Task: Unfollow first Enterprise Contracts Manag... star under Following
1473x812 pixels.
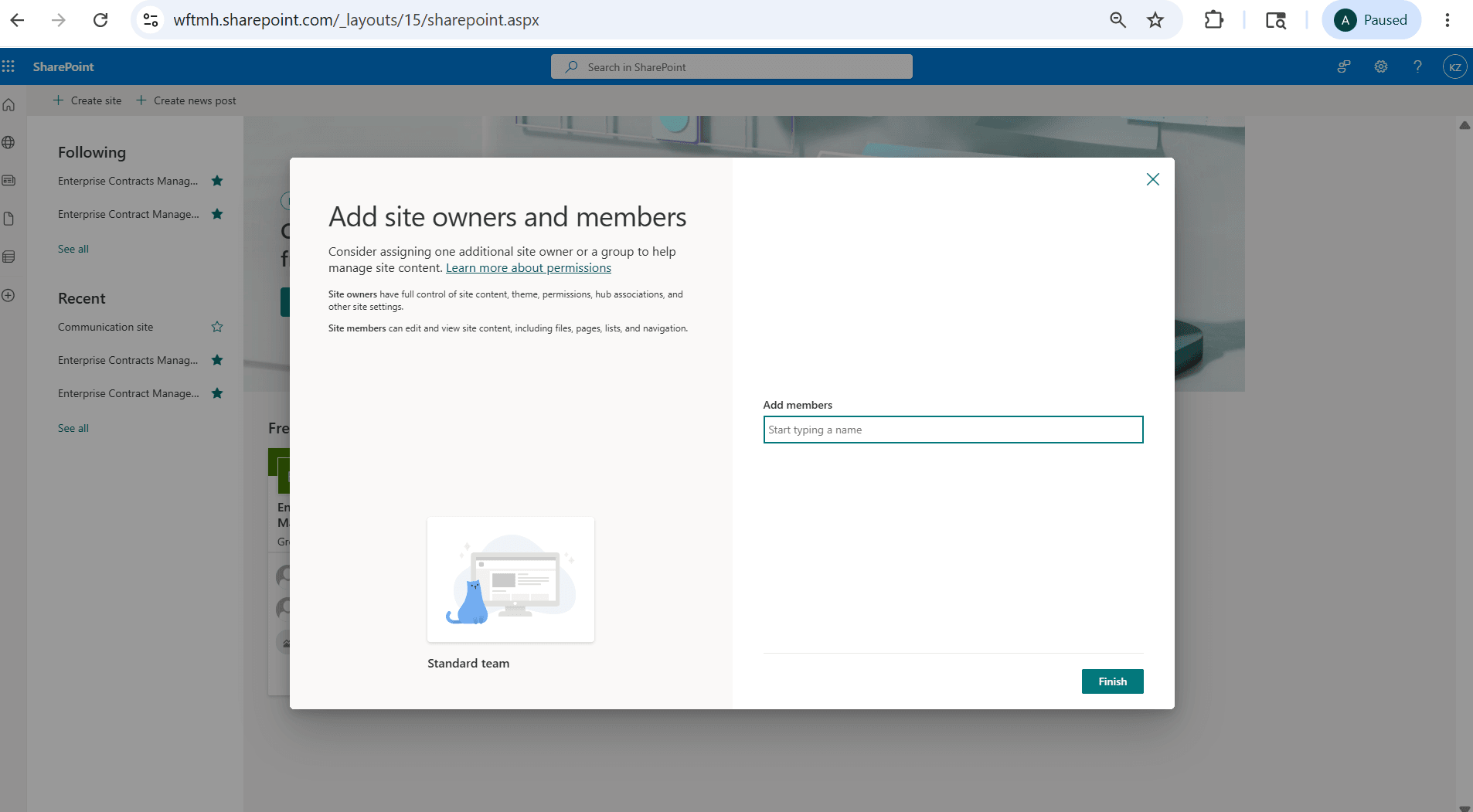Action: click(x=217, y=181)
